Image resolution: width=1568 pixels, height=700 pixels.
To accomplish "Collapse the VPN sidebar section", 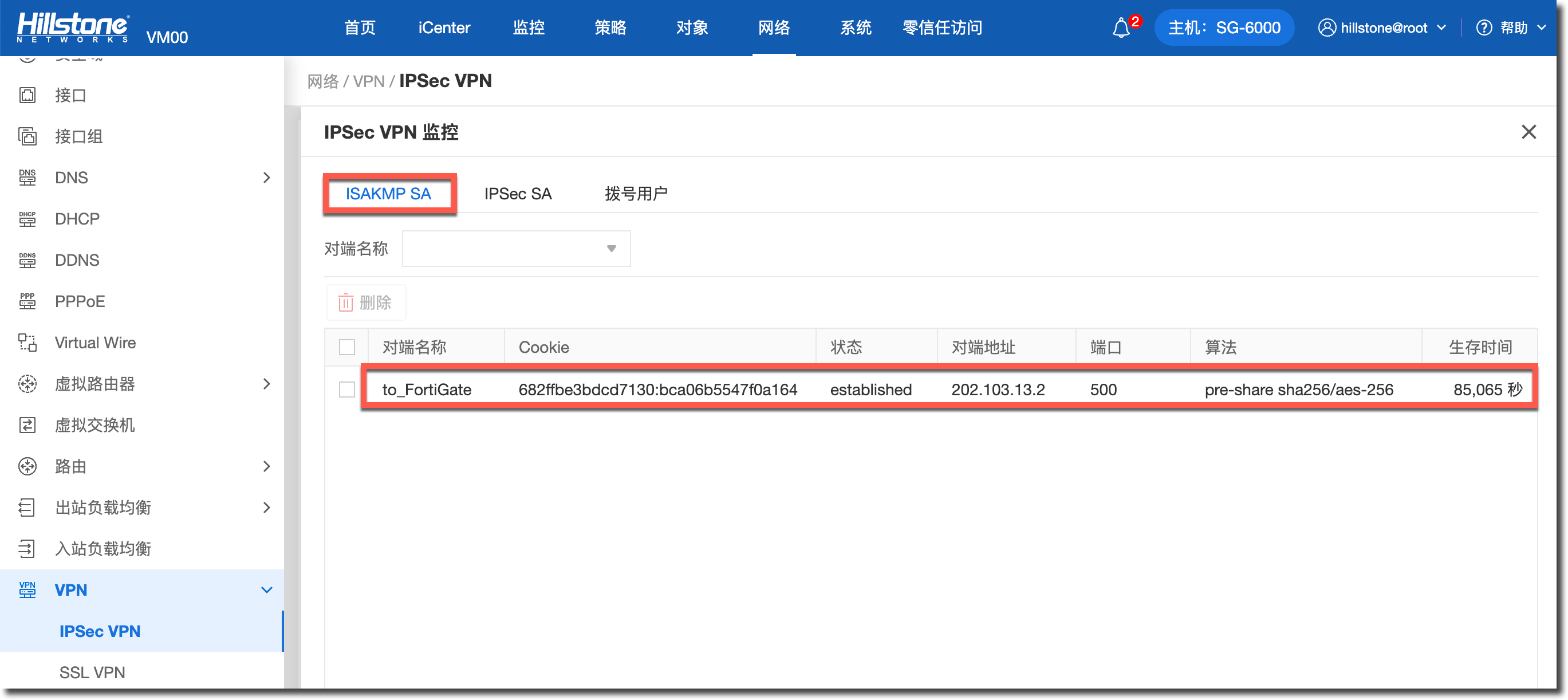I will pos(266,590).
